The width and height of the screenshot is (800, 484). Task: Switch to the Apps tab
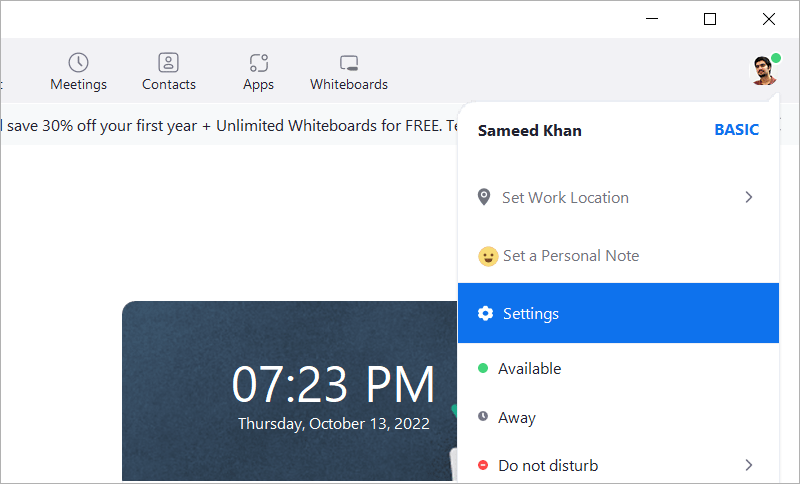(259, 71)
